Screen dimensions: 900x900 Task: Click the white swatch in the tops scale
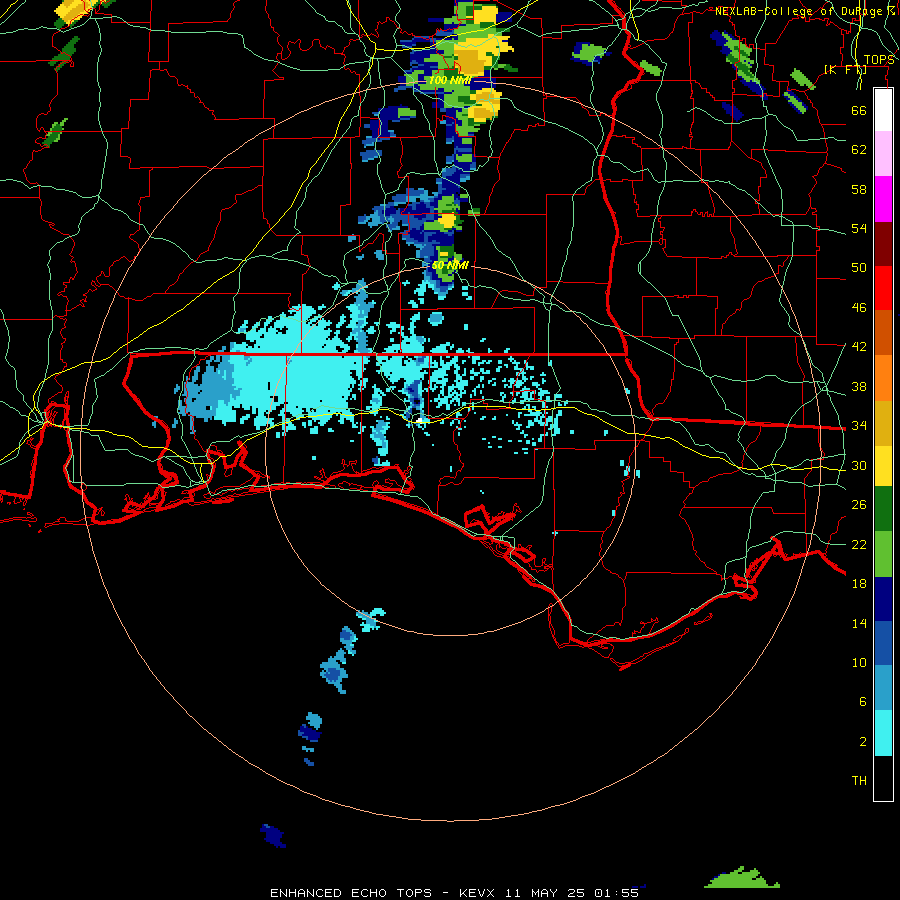click(883, 110)
